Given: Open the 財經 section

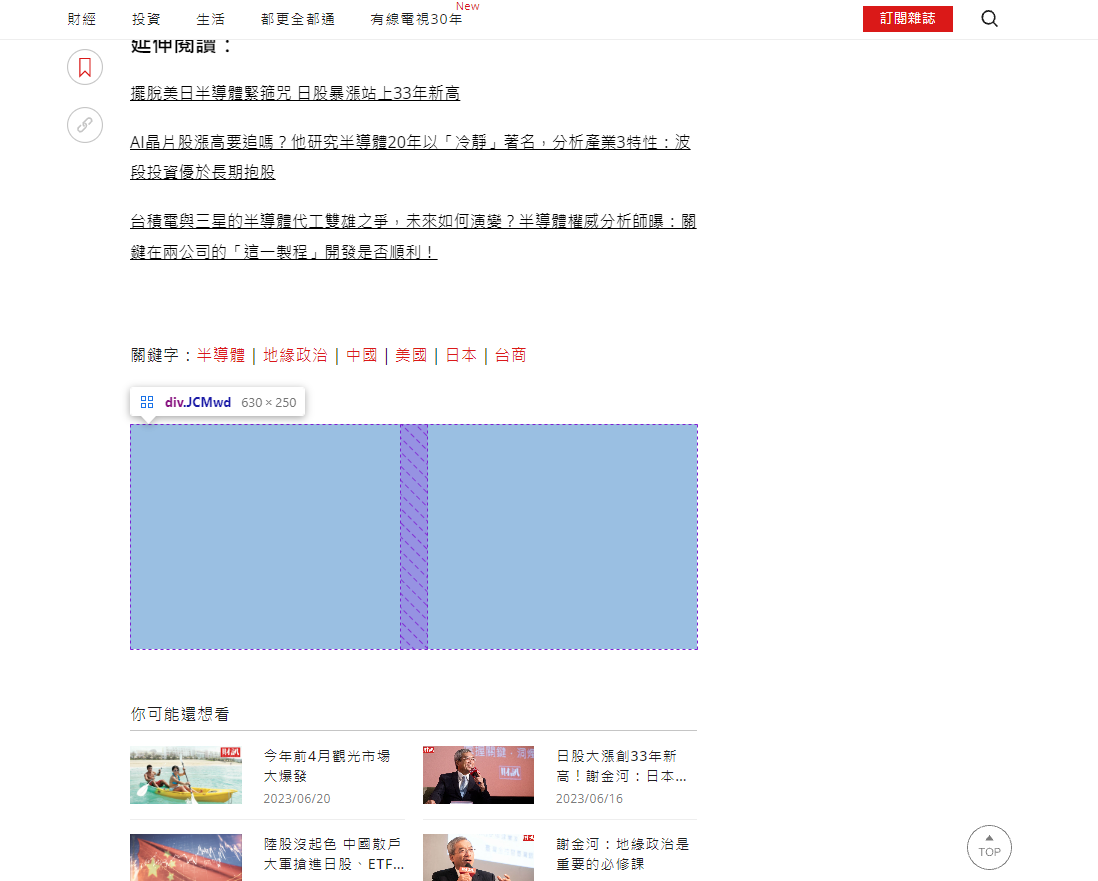Looking at the screenshot, I should point(81,18).
